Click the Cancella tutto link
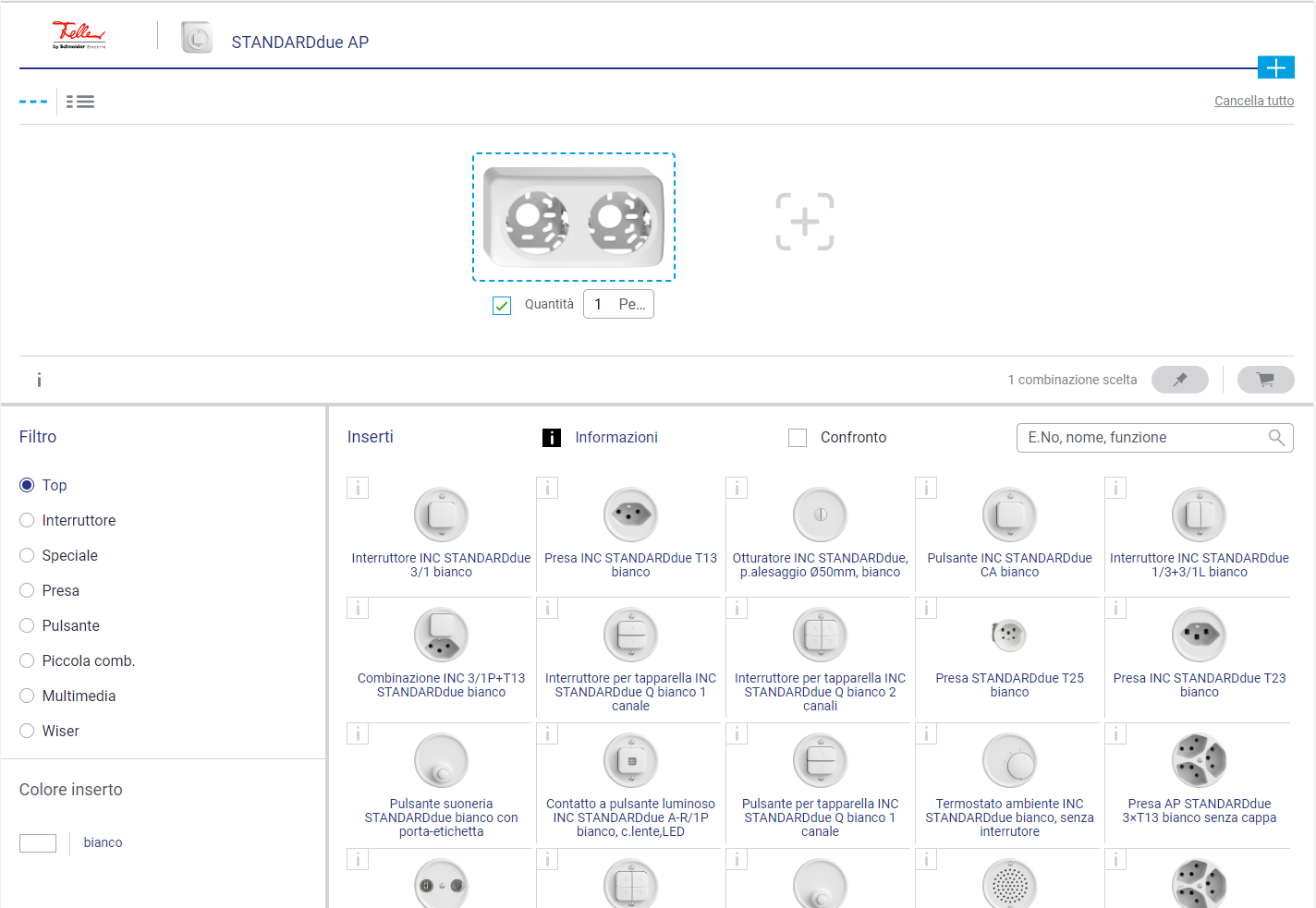This screenshot has height=908, width=1316. pyautogui.click(x=1254, y=101)
